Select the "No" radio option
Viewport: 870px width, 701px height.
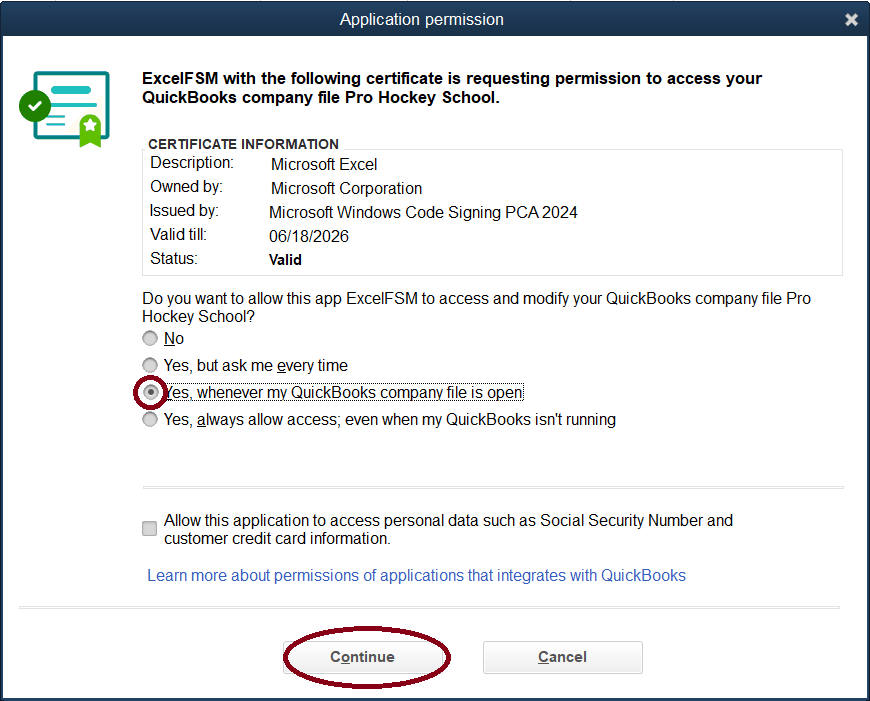click(x=150, y=338)
